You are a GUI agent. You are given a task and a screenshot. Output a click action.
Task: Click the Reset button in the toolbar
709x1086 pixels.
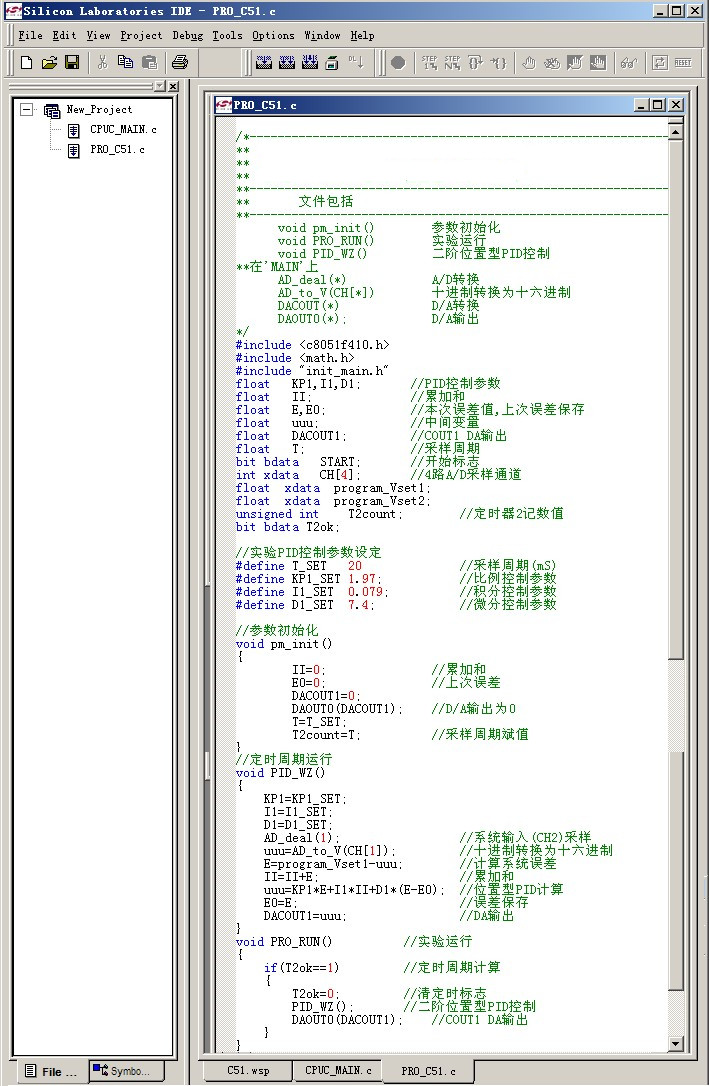pos(683,62)
